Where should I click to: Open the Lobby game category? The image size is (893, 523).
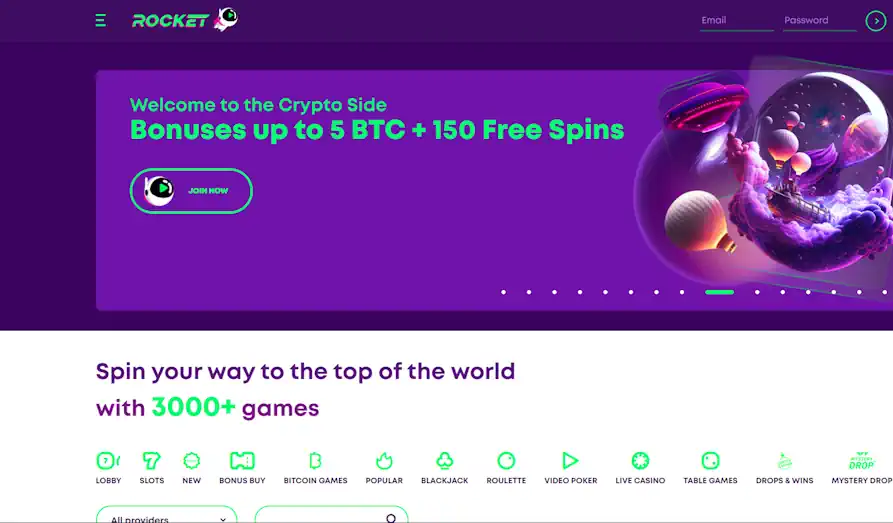(108, 468)
